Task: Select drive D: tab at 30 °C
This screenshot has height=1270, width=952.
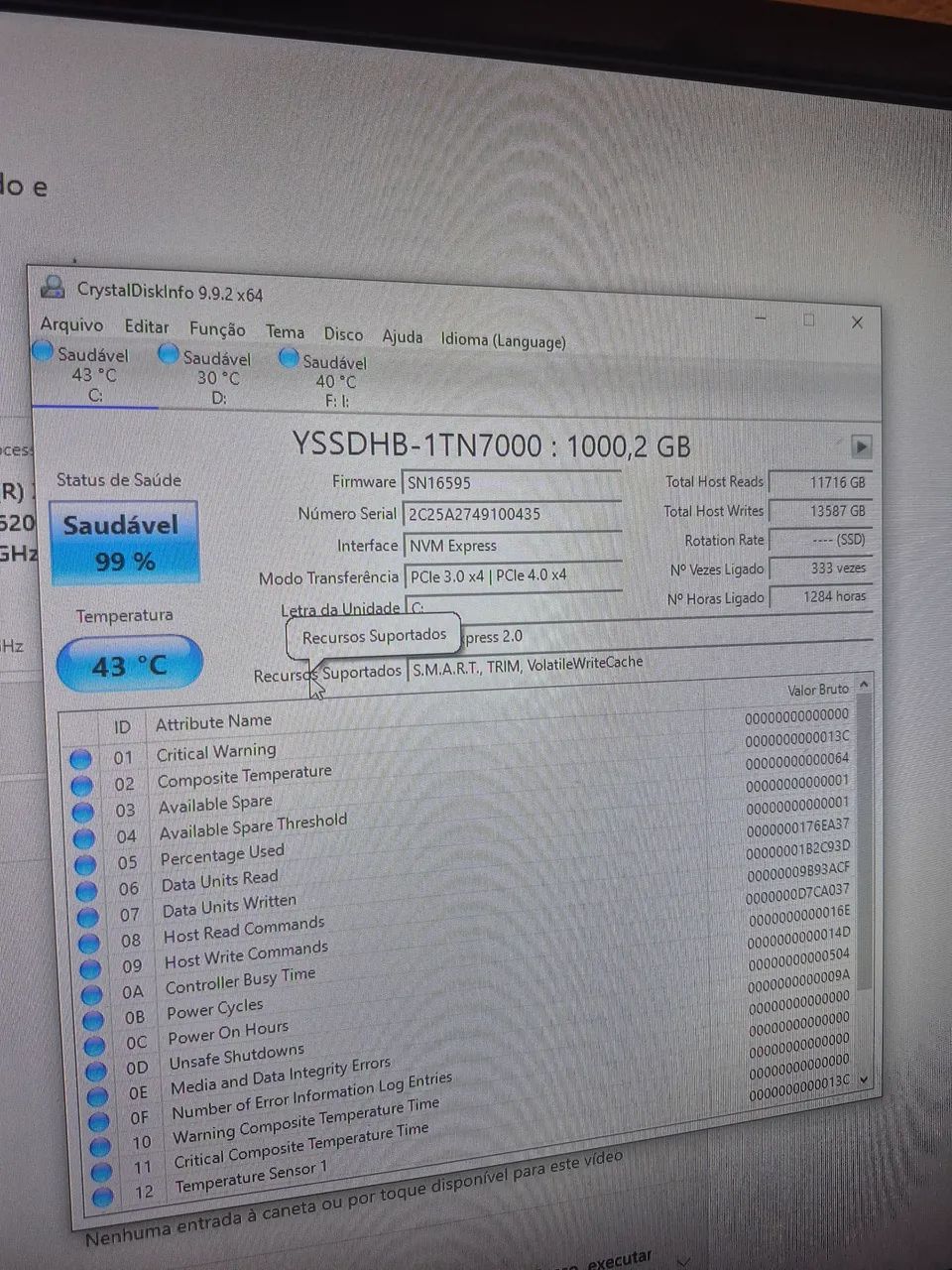Action: pos(218,378)
